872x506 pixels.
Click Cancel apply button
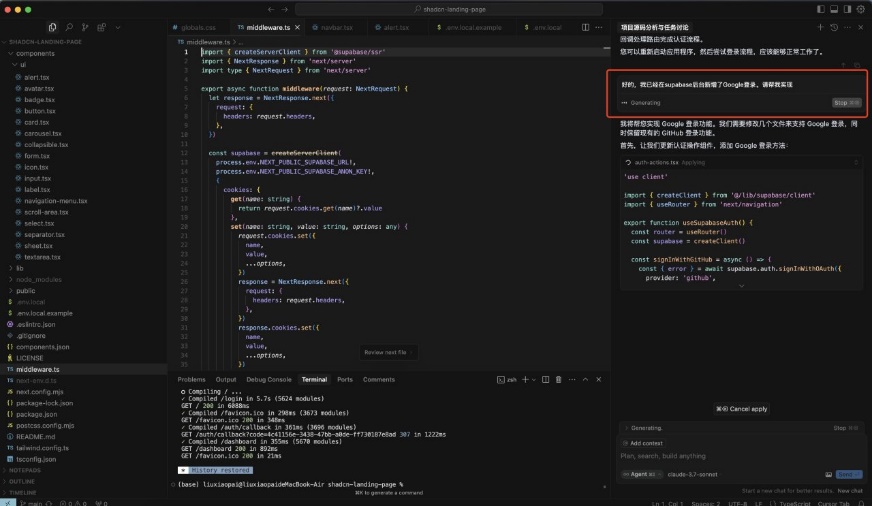coord(743,409)
